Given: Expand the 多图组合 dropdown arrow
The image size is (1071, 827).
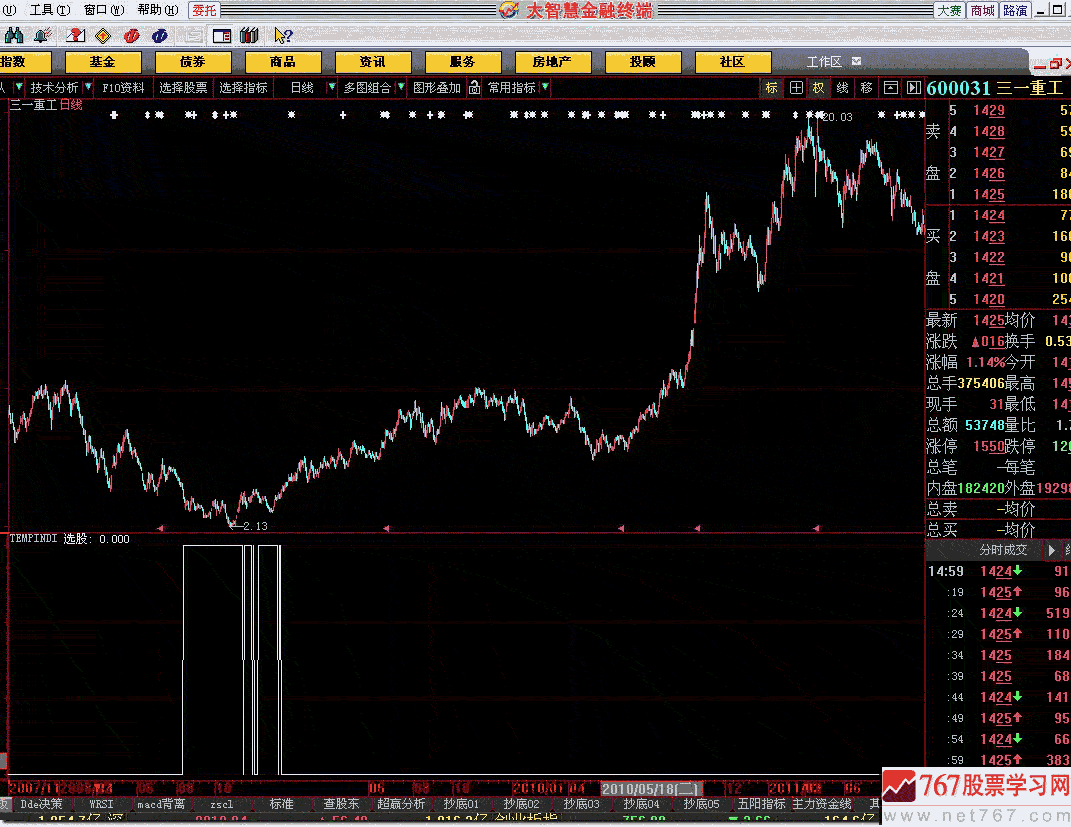Looking at the screenshot, I should (401, 87).
